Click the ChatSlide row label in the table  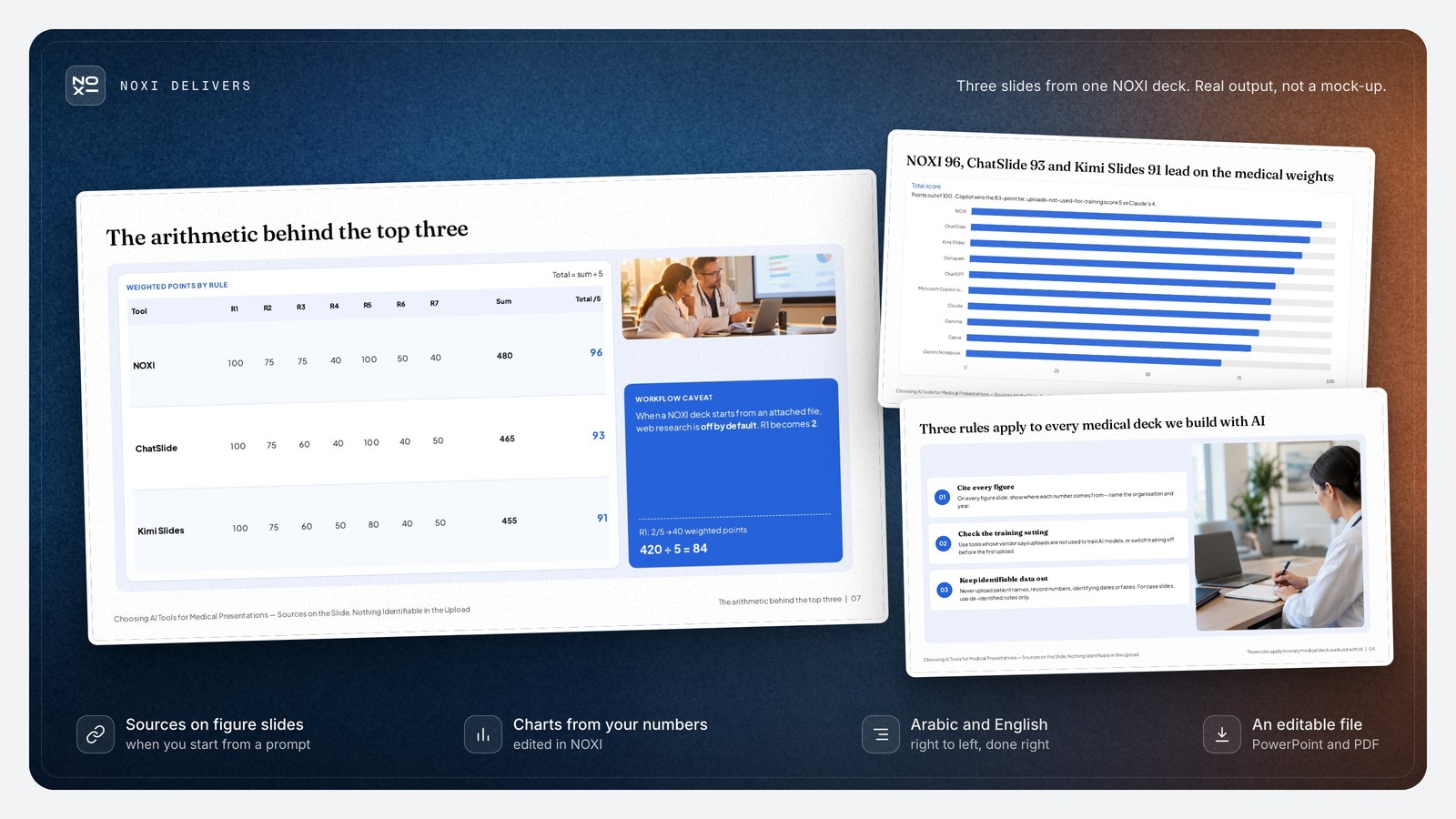click(157, 449)
